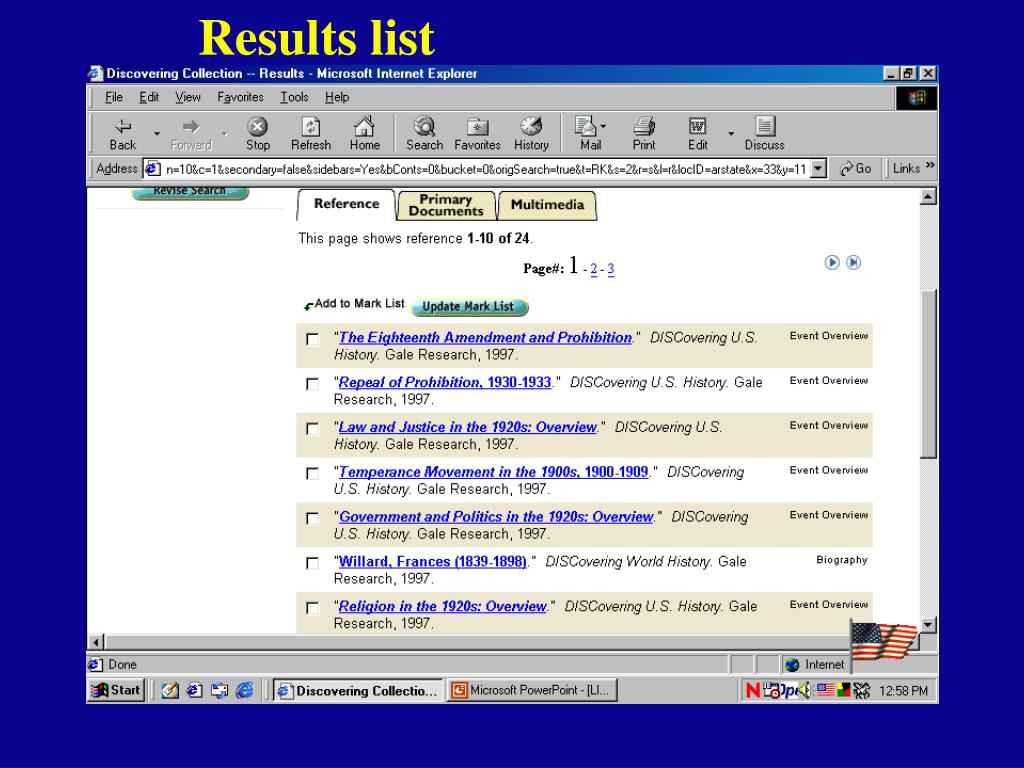Screen dimensions: 1024x768
Task: Open Willard, Frances (1839-1898) link
Action: (432, 562)
